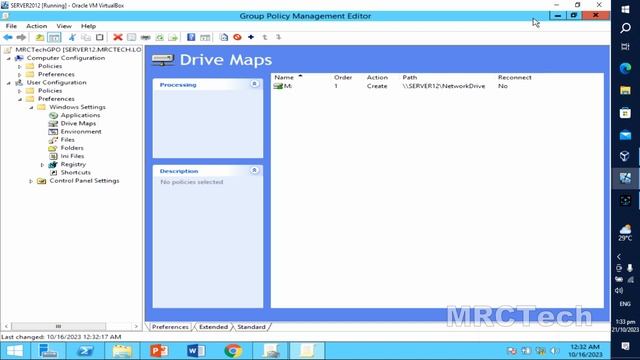Click the Cut scissors toolbar icon
Image resolution: width=640 pixels, height=360 pixels.
coord(72,37)
